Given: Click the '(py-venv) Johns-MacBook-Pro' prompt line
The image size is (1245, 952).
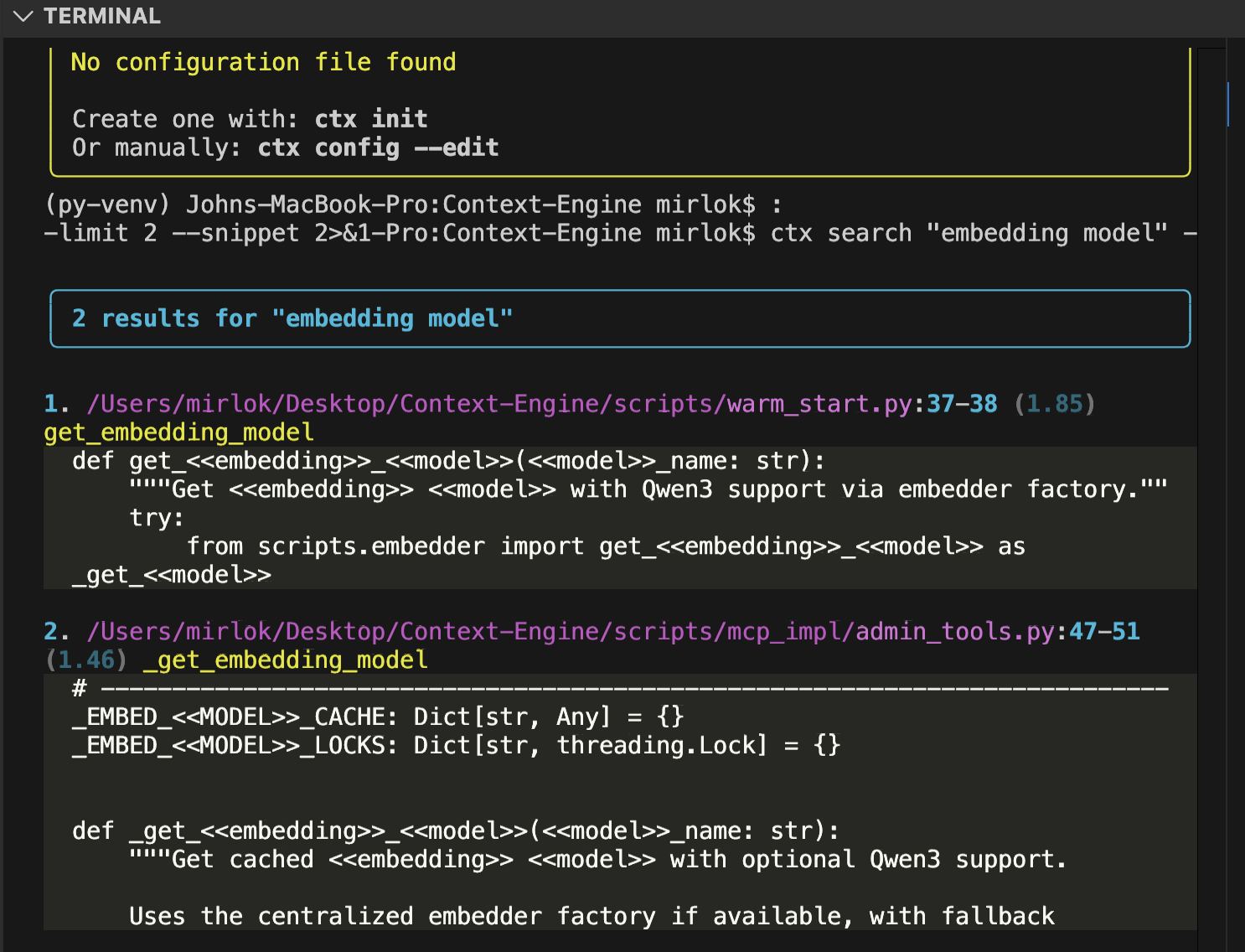Looking at the screenshot, I should click(413, 204).
